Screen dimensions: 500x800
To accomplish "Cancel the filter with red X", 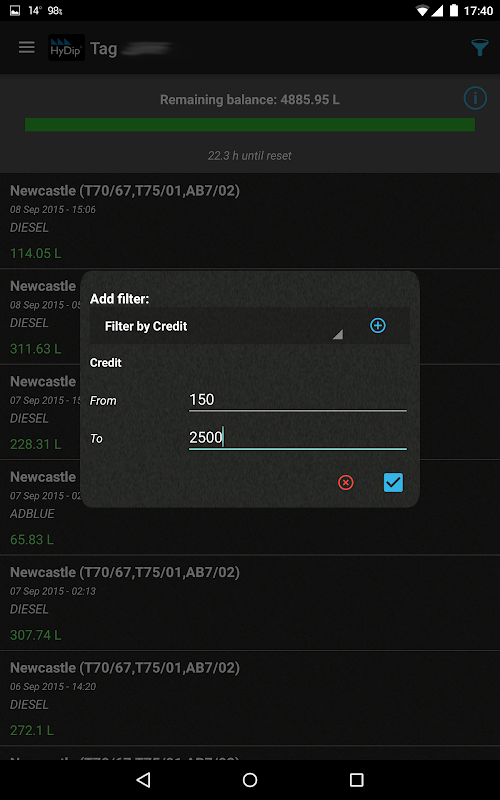I will (345, 482).
